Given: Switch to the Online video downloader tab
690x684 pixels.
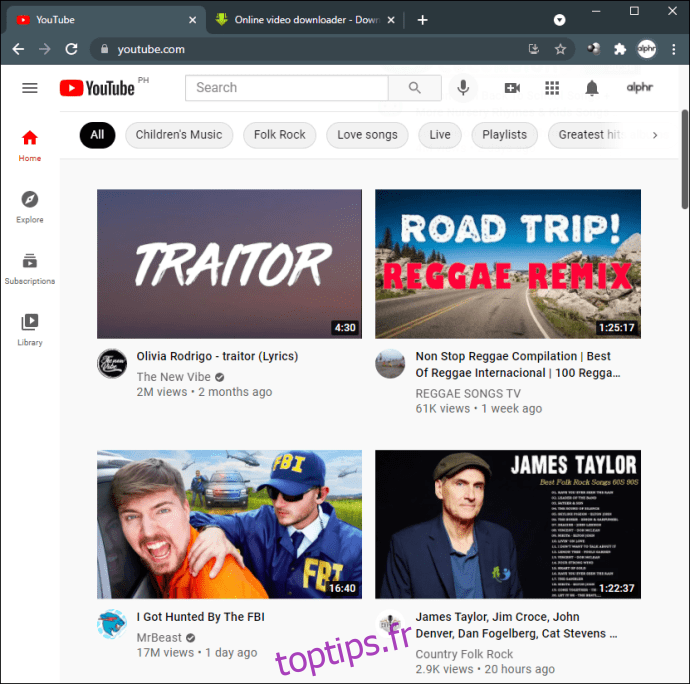Looking at the screenshot, I should pos(306,20).
